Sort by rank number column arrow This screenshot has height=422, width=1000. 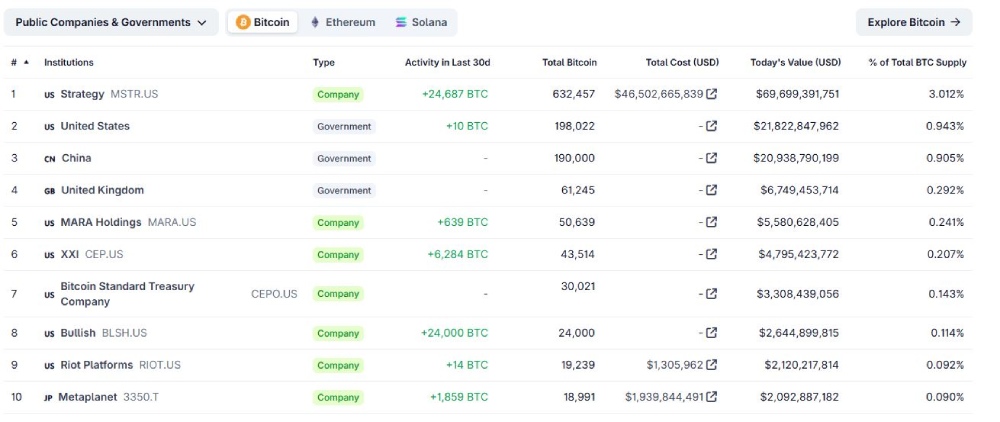tap(26, 62)
